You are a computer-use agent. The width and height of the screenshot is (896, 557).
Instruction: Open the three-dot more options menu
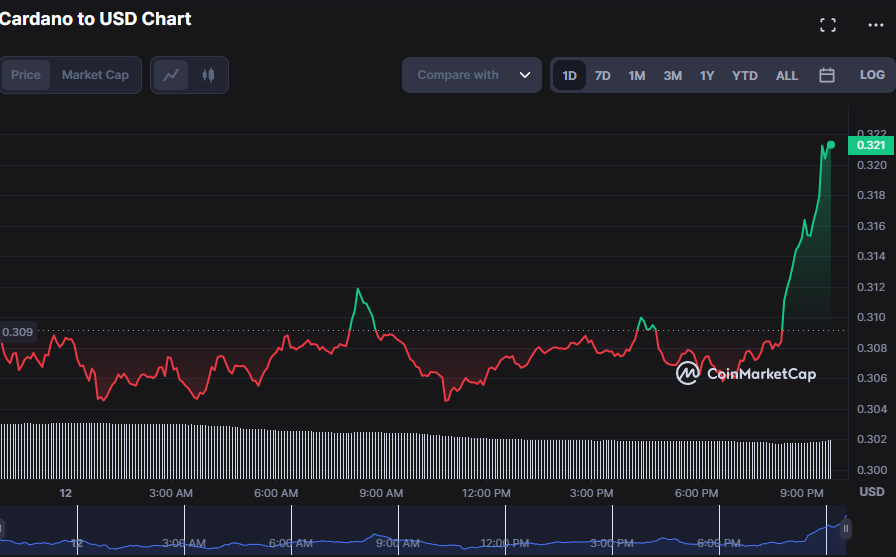click(x=875, y=25)
